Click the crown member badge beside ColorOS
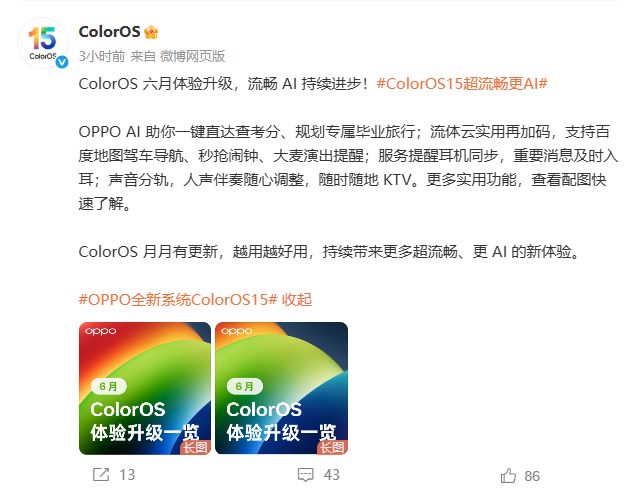Screen dimensions: 636x490 coord(151,32)
